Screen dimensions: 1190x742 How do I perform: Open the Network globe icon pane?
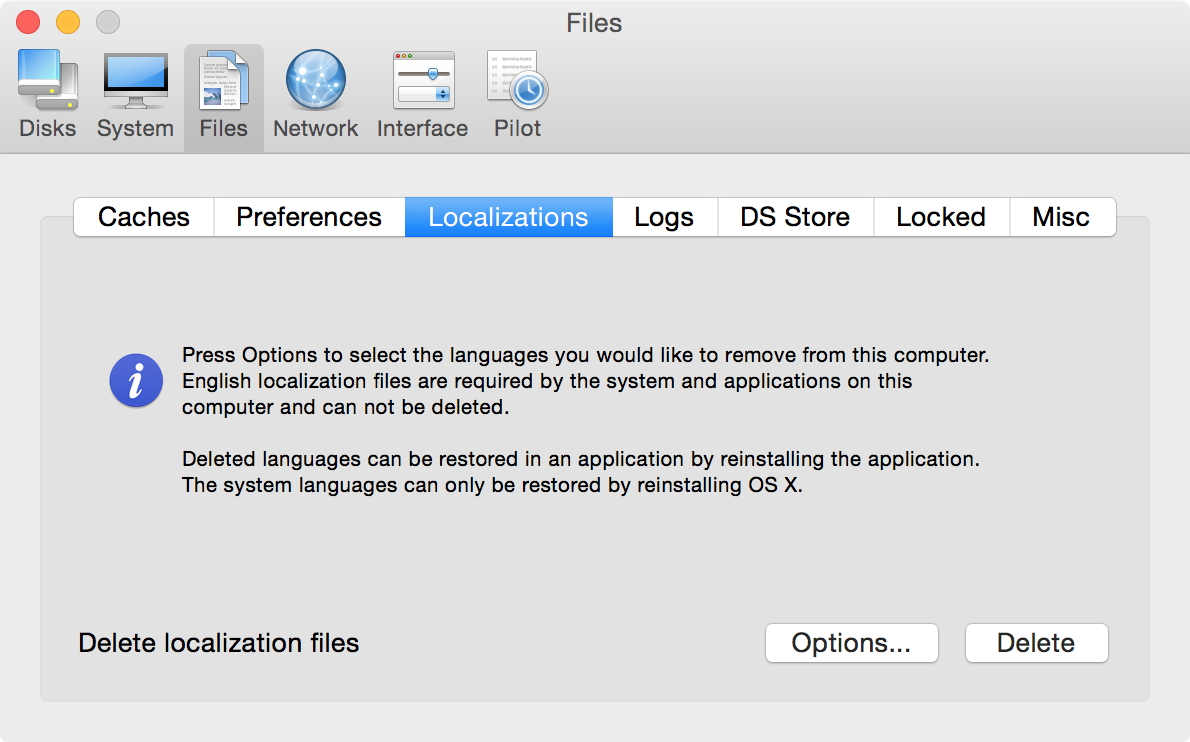pos(315,96)
